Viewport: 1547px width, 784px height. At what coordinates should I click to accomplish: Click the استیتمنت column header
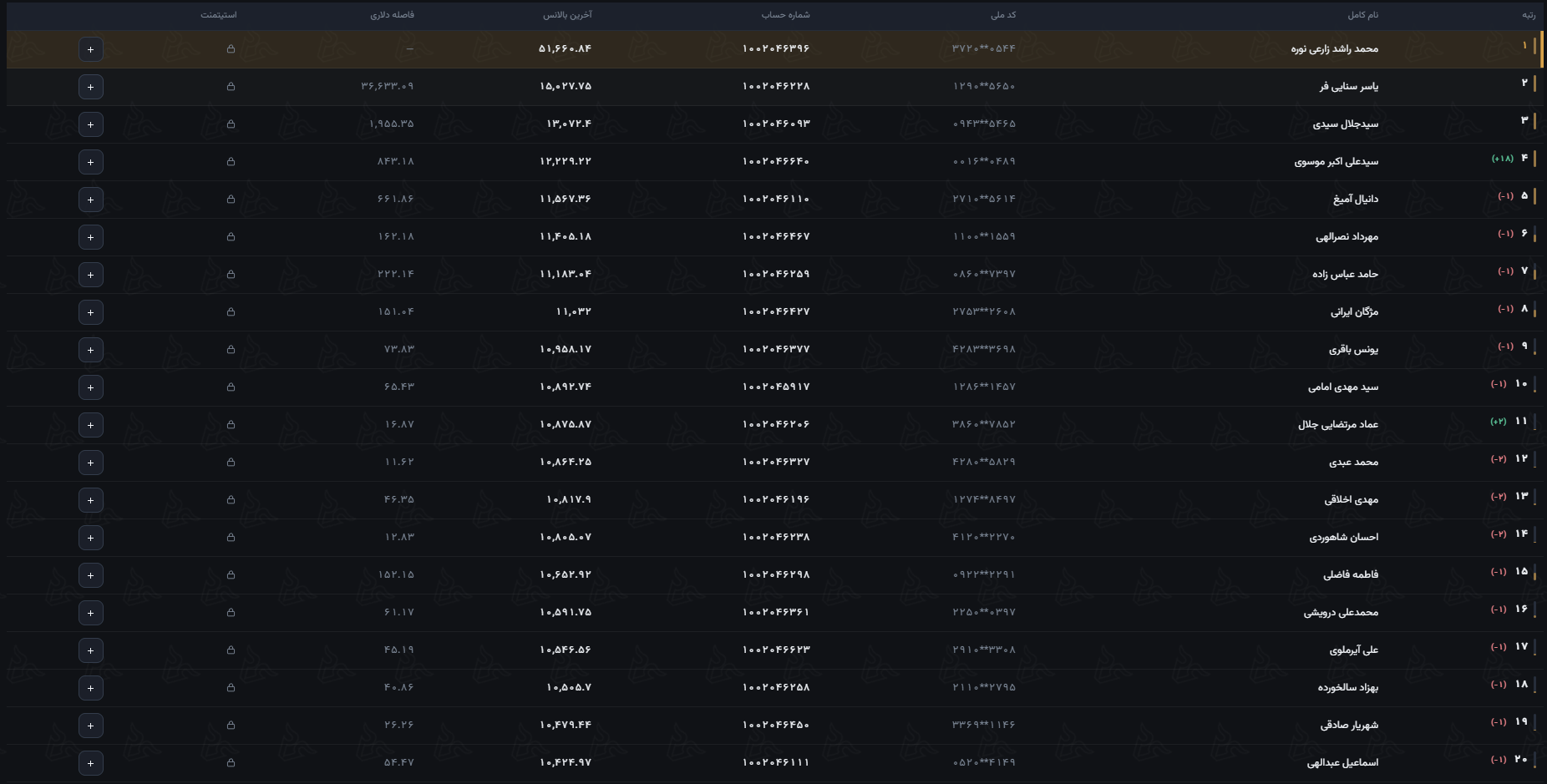coord(218,15)
